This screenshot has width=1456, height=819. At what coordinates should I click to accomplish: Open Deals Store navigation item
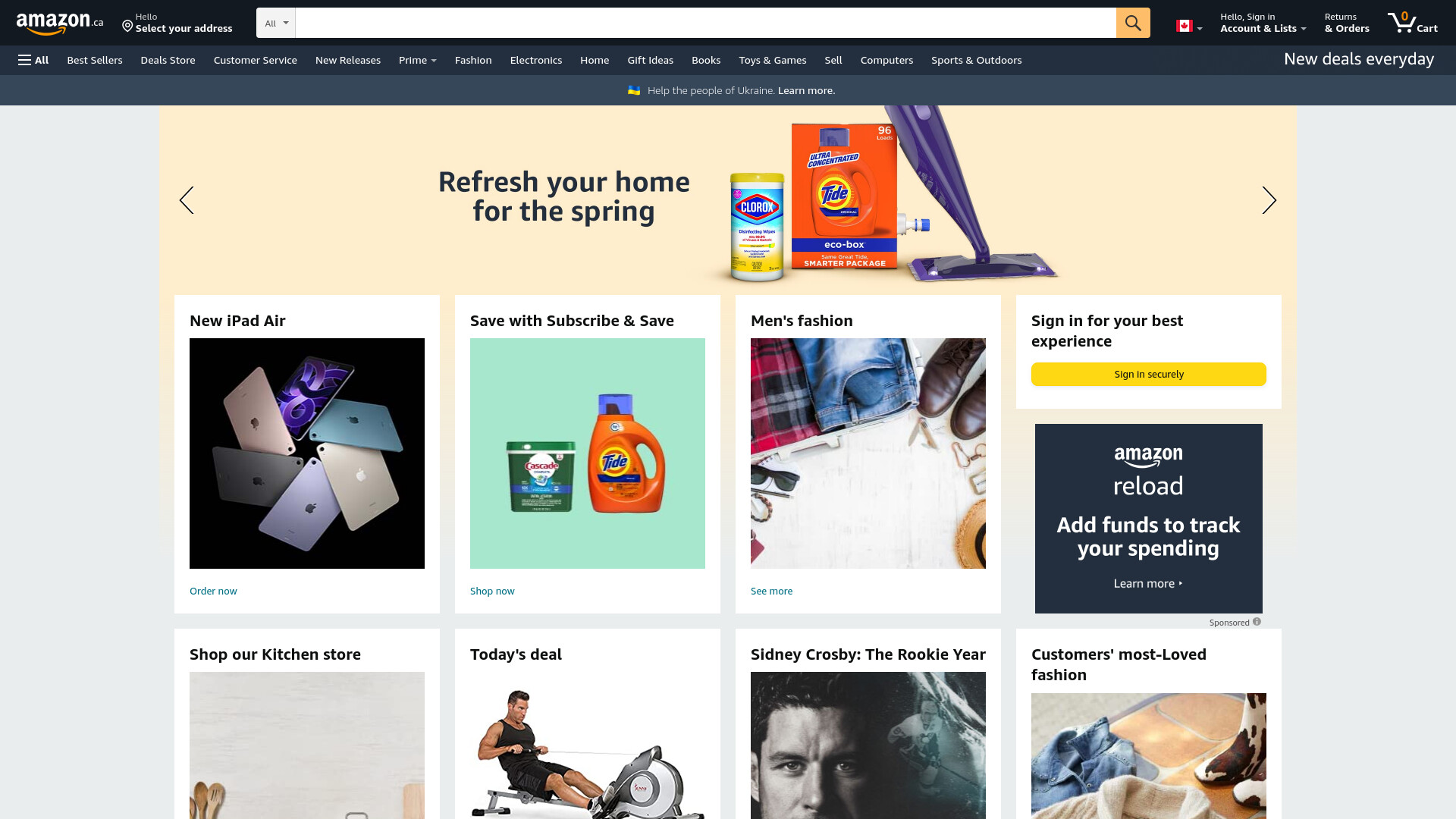click(168, 60)
